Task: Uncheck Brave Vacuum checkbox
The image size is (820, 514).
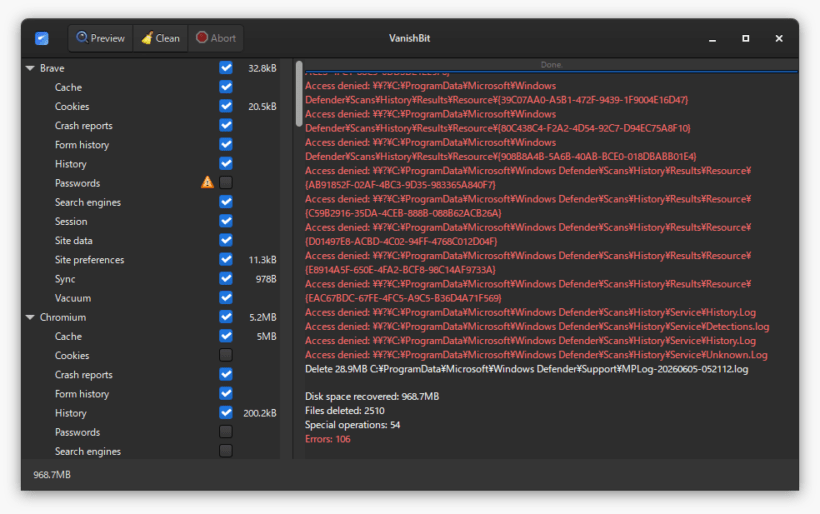Action: (226, 298)
